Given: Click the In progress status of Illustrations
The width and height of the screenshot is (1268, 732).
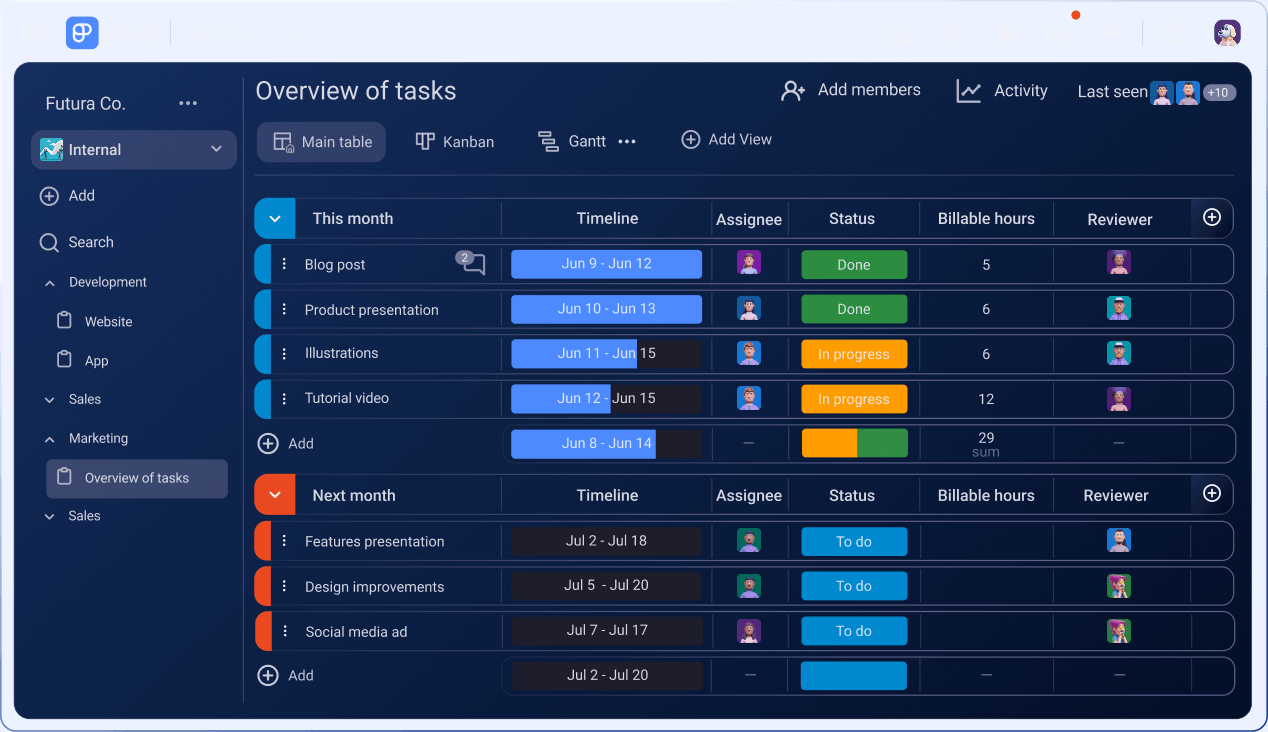Looking at the screenshot, I should click(x=853, y=354).
